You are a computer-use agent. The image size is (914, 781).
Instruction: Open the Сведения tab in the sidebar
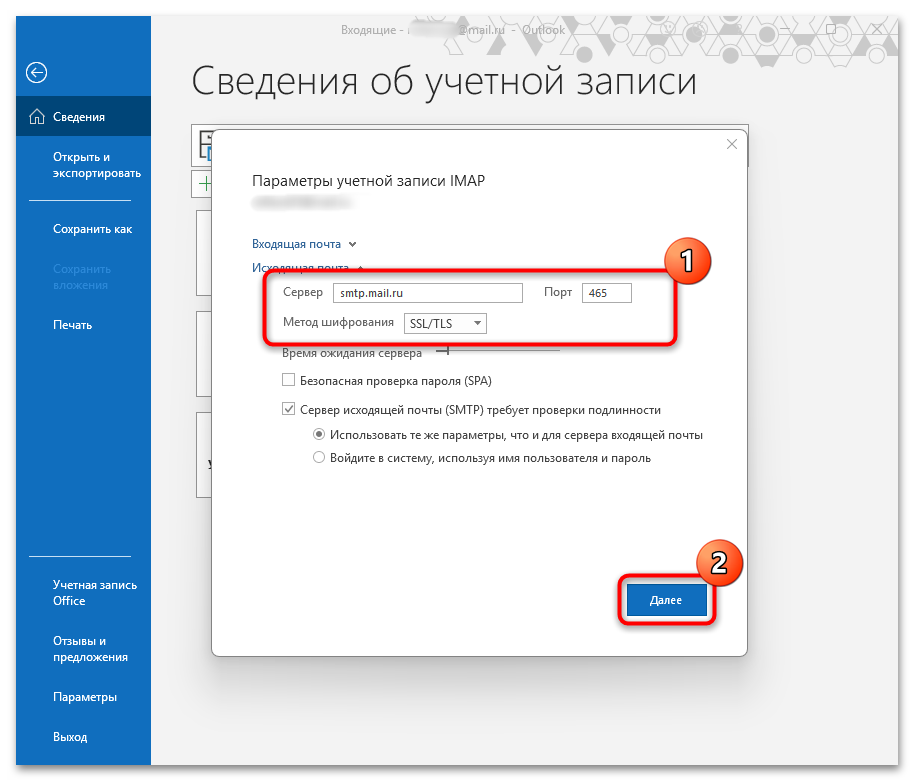[x=83, y=117]
